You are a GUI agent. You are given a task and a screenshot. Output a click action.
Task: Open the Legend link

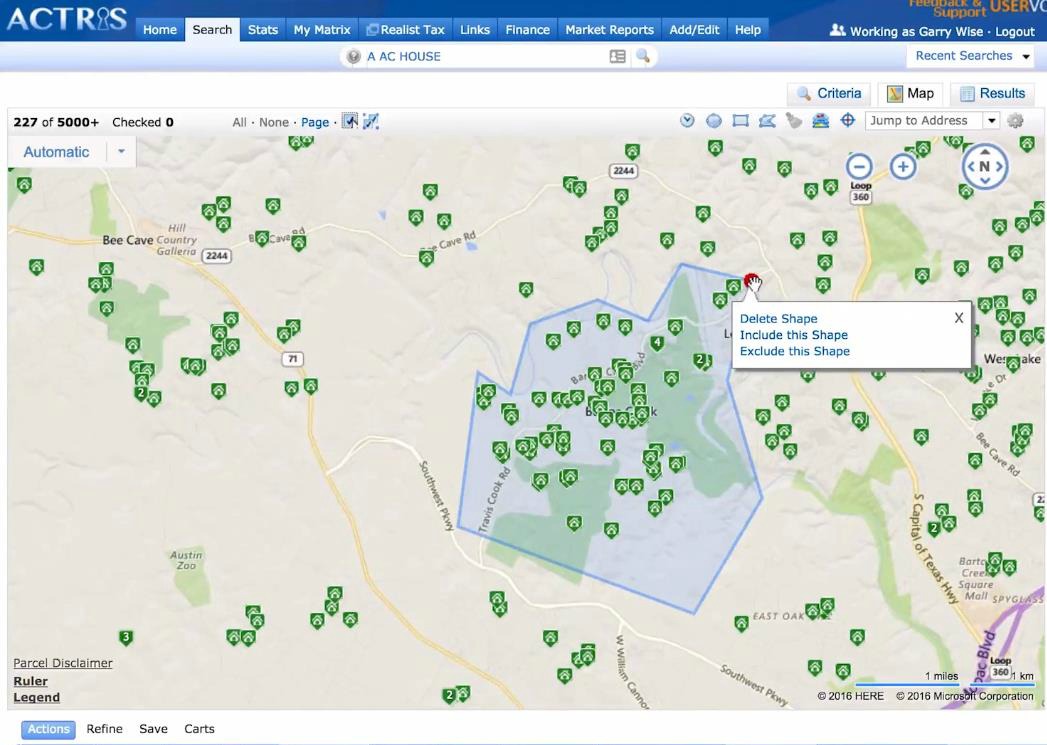click(x=35, y=697)
